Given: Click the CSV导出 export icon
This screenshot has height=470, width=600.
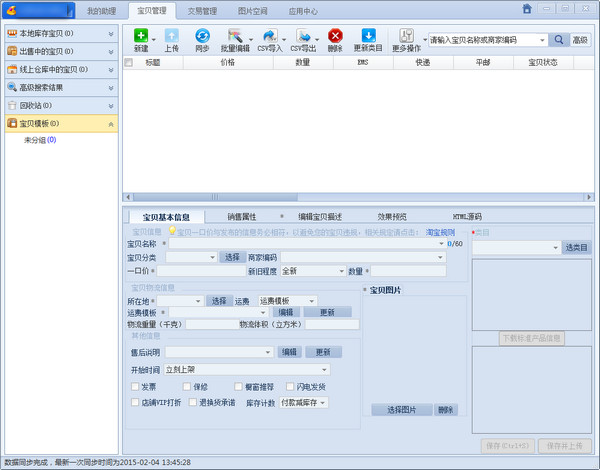Looking at the screenshot, I should click(301, 37).
